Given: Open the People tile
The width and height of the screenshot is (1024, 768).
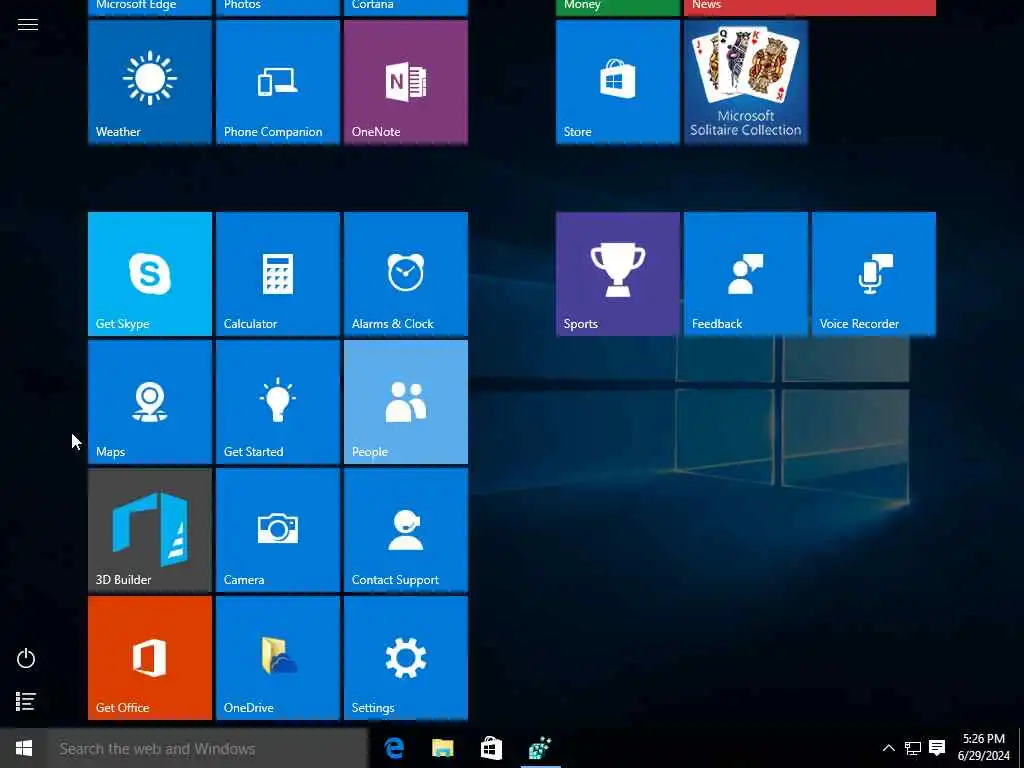Looking at the screenshot, I should 406,402.
